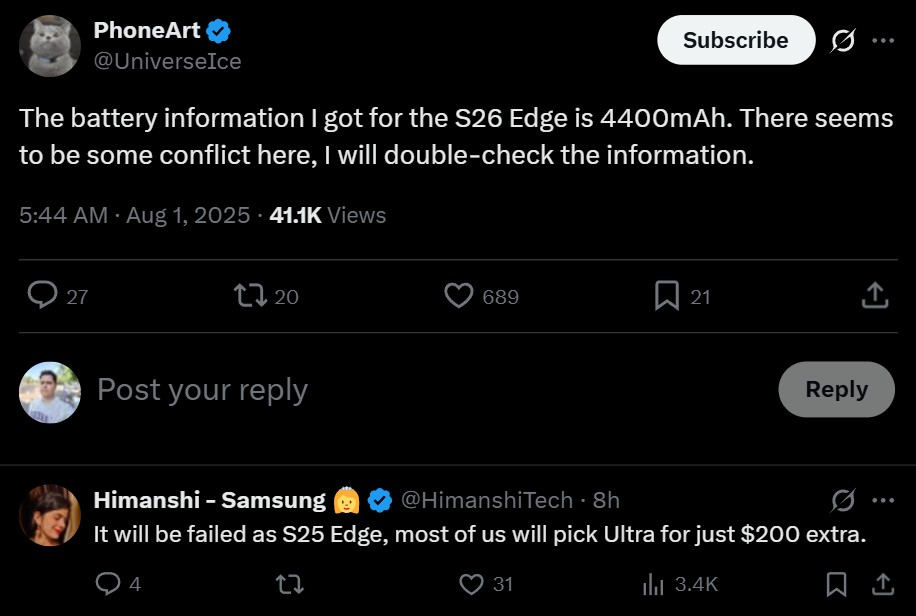Expand more options on Himanshi's reply
The height and width of the screenshot is (616, 916).
(883, 500)
